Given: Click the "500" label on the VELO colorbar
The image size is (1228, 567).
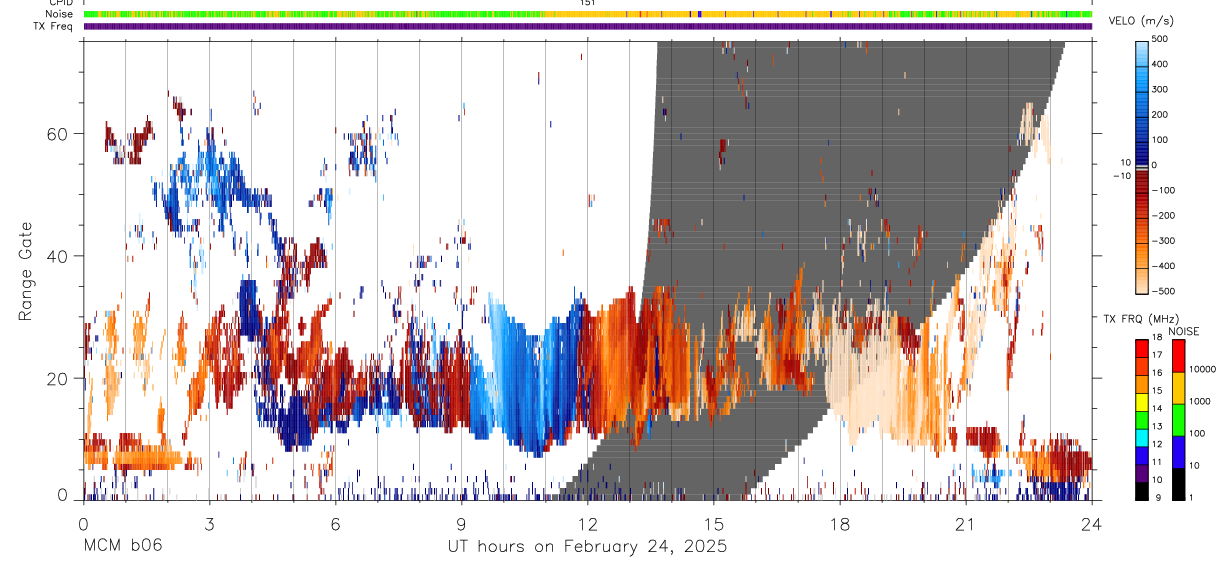Looking at the screenshot, I should [x=1161, y=38].
